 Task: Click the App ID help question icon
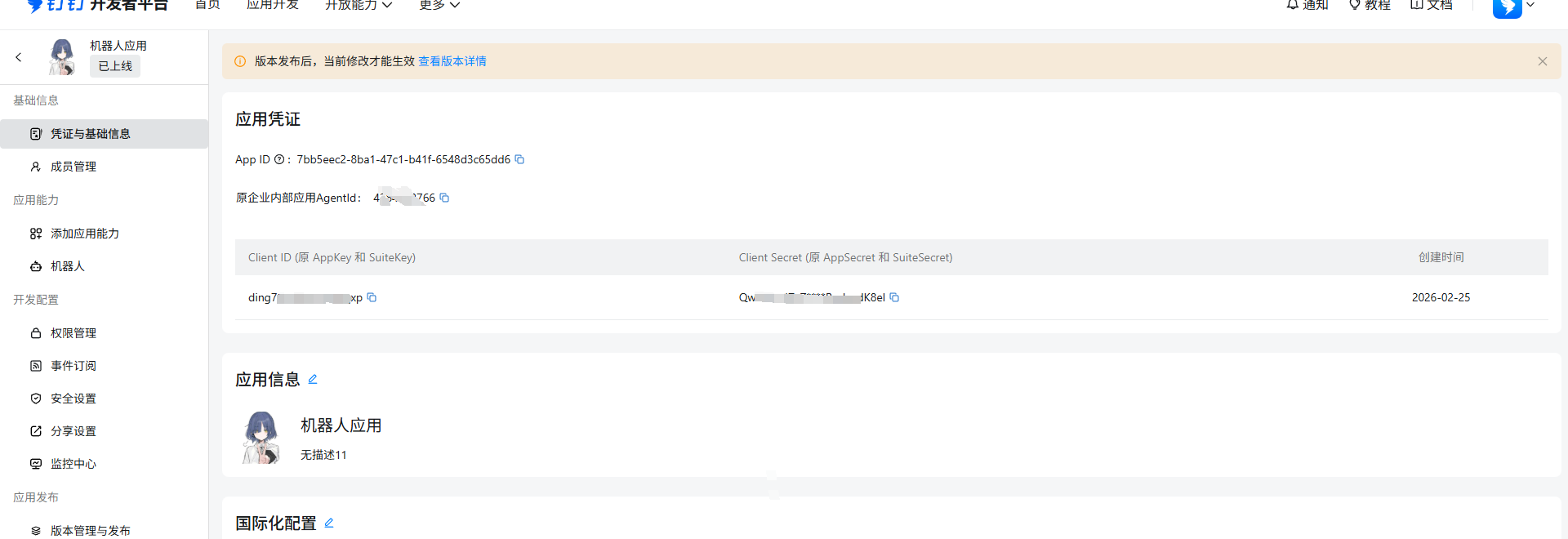click(279, 159)
